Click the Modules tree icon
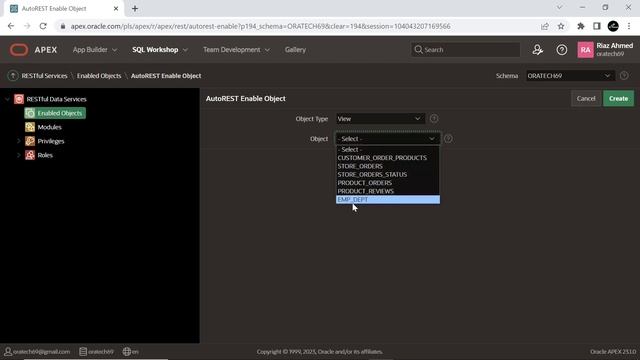640x360 pixels. 30,127
